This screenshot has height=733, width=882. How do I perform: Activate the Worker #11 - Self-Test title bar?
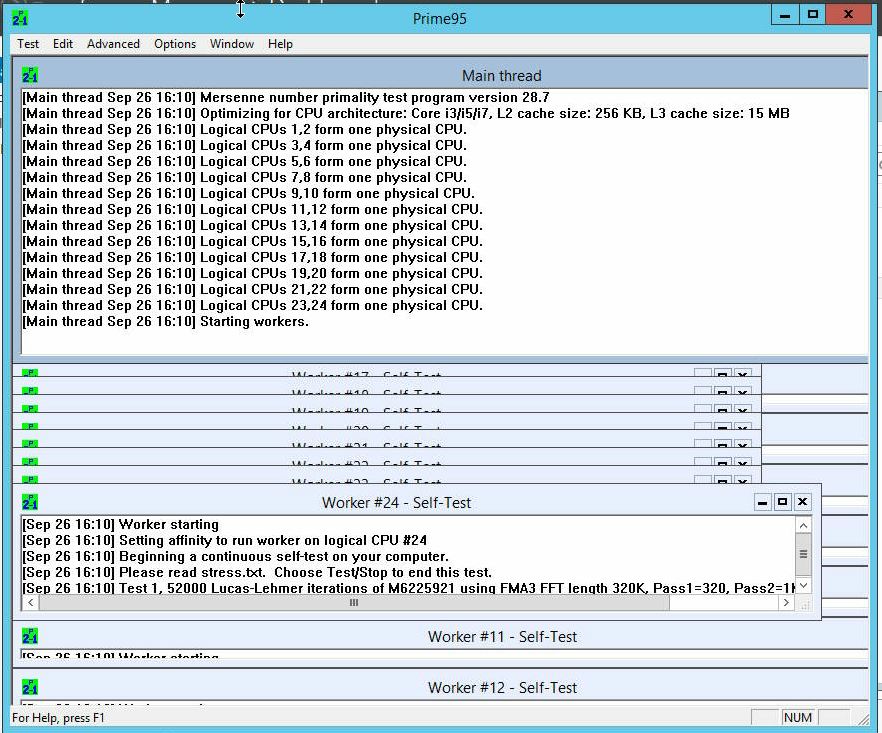502,636
